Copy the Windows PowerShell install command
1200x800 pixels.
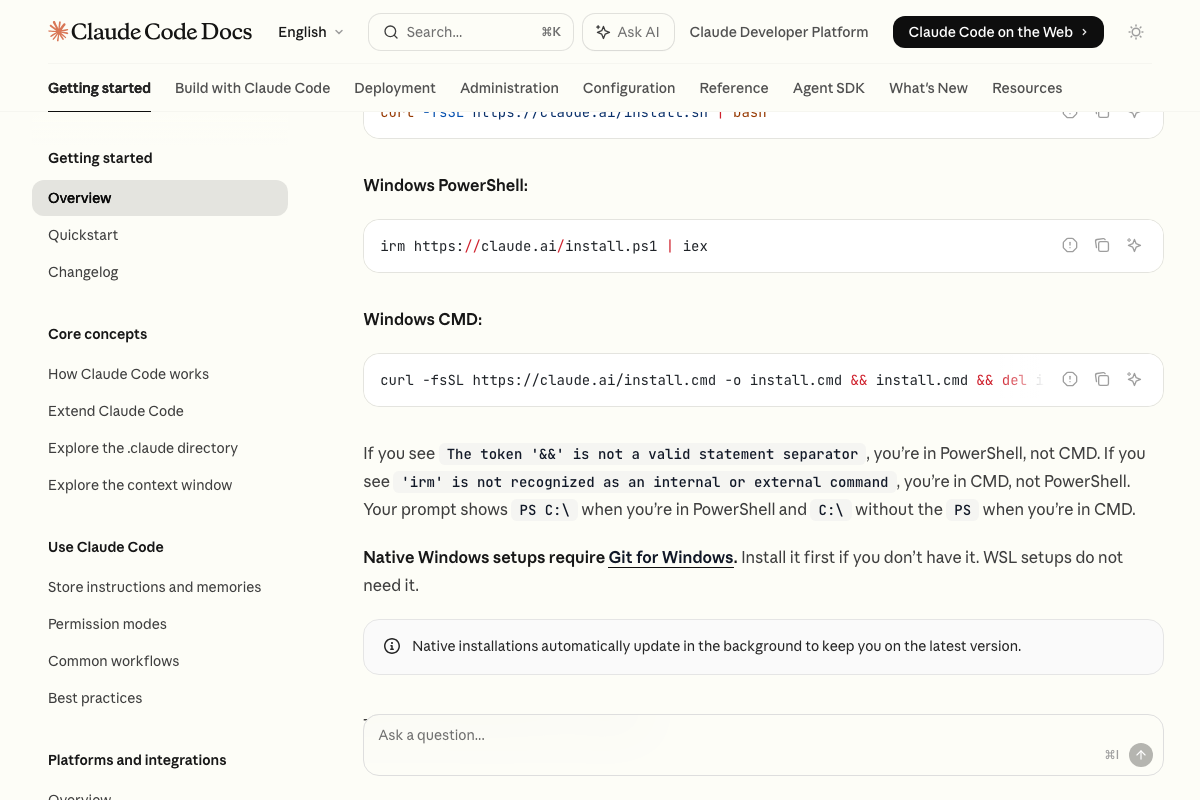click(x=1102, y=245)
